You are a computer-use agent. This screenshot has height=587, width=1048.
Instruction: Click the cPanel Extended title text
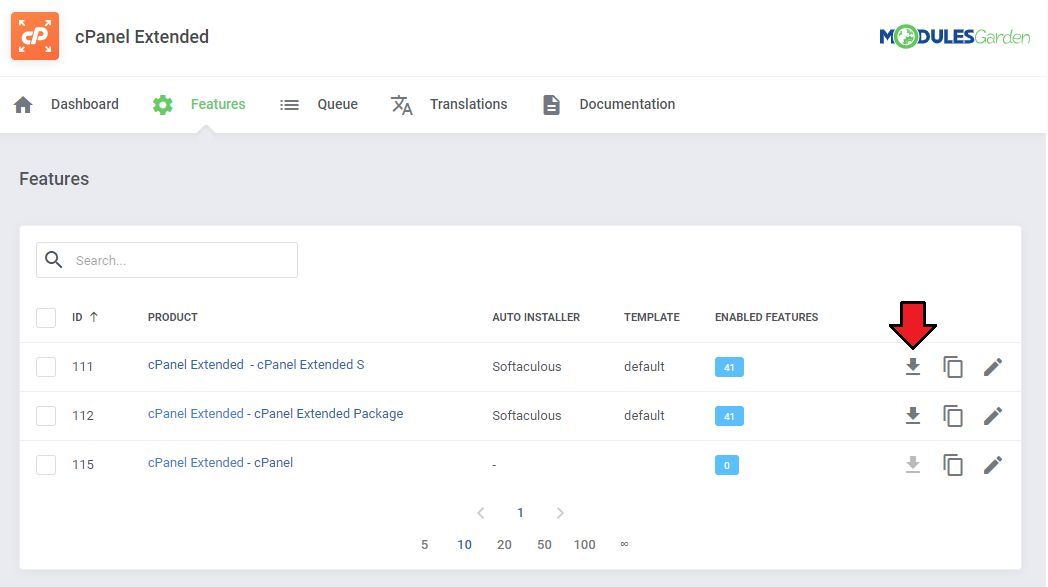click(142, 37)
